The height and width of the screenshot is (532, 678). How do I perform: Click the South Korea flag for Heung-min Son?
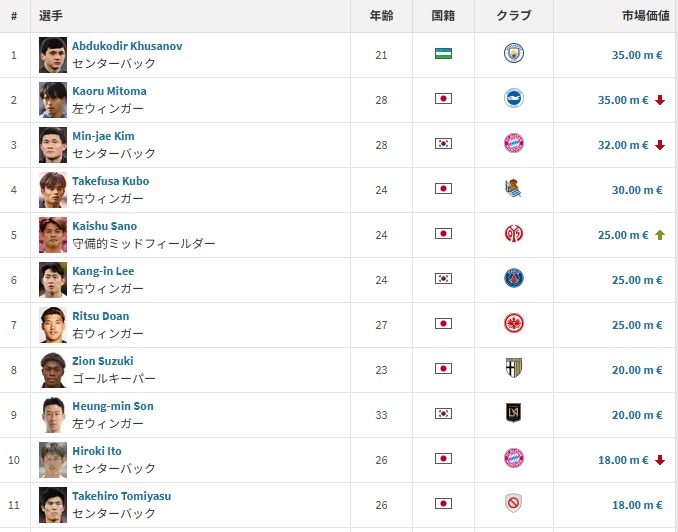pos(443,414)
